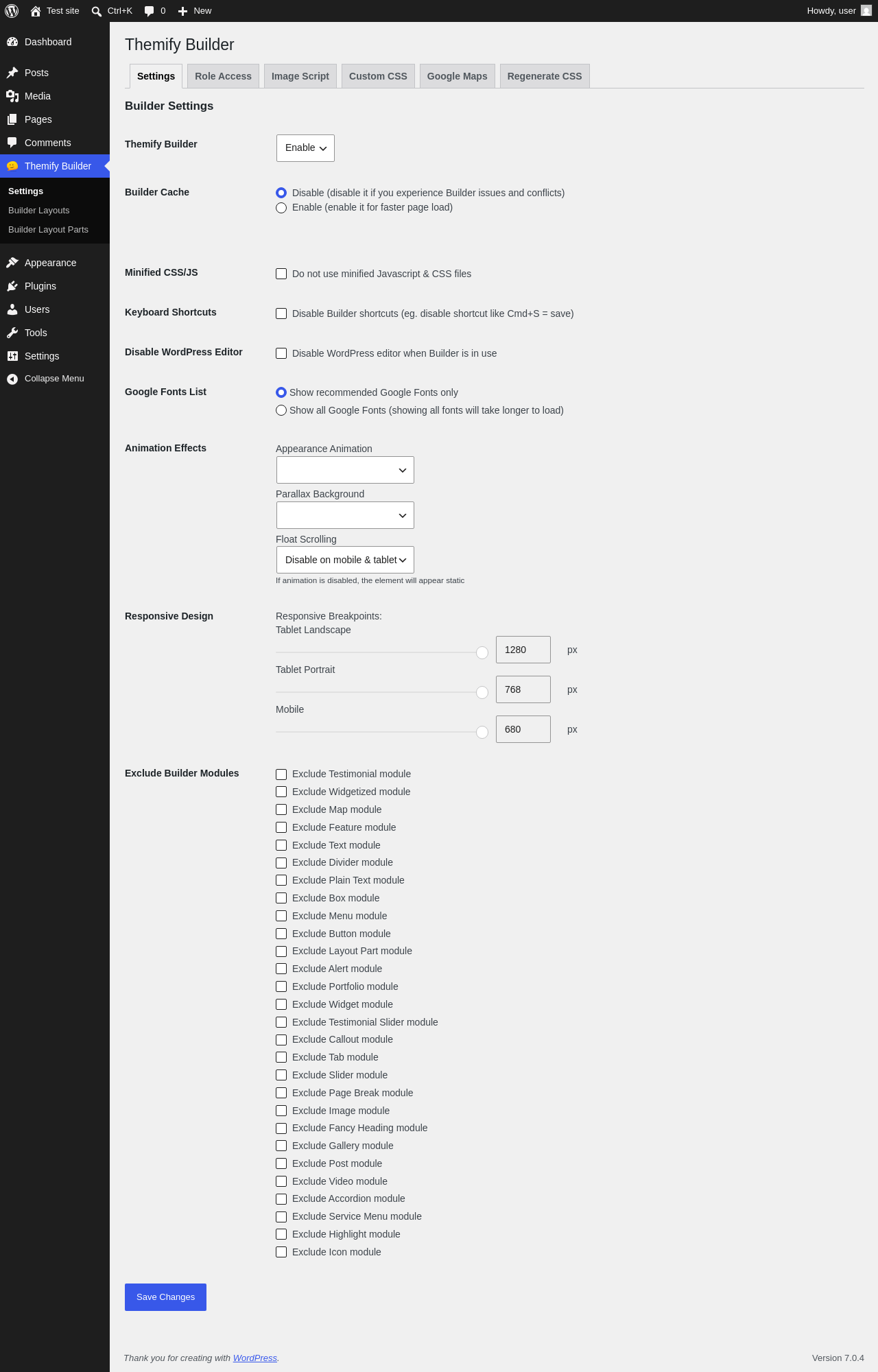878x1372 pixels.
Task: Check Exclude Gallery module box
Action: (281, 1146)
